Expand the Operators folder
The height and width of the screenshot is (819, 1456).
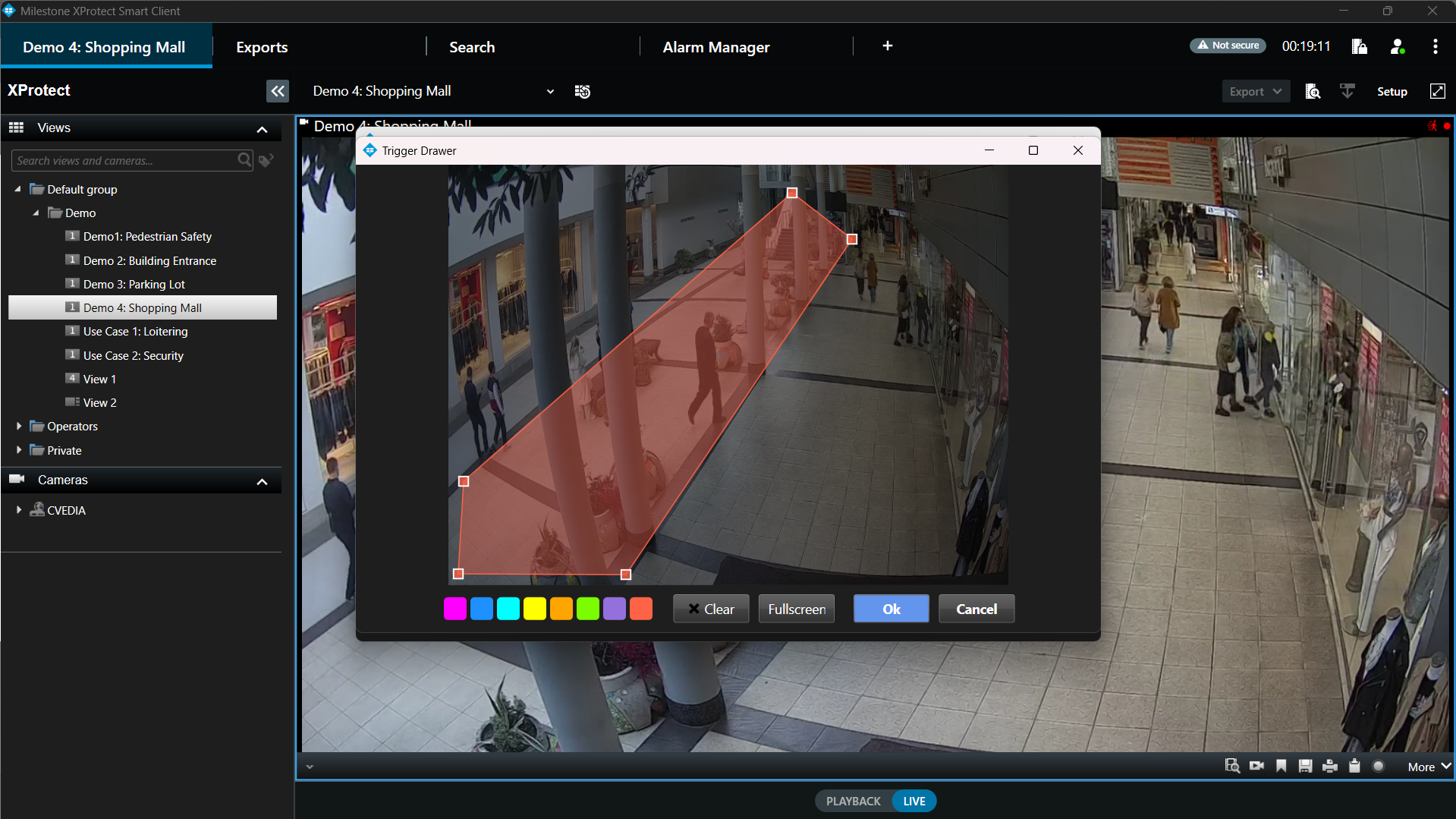coord(19,426)
